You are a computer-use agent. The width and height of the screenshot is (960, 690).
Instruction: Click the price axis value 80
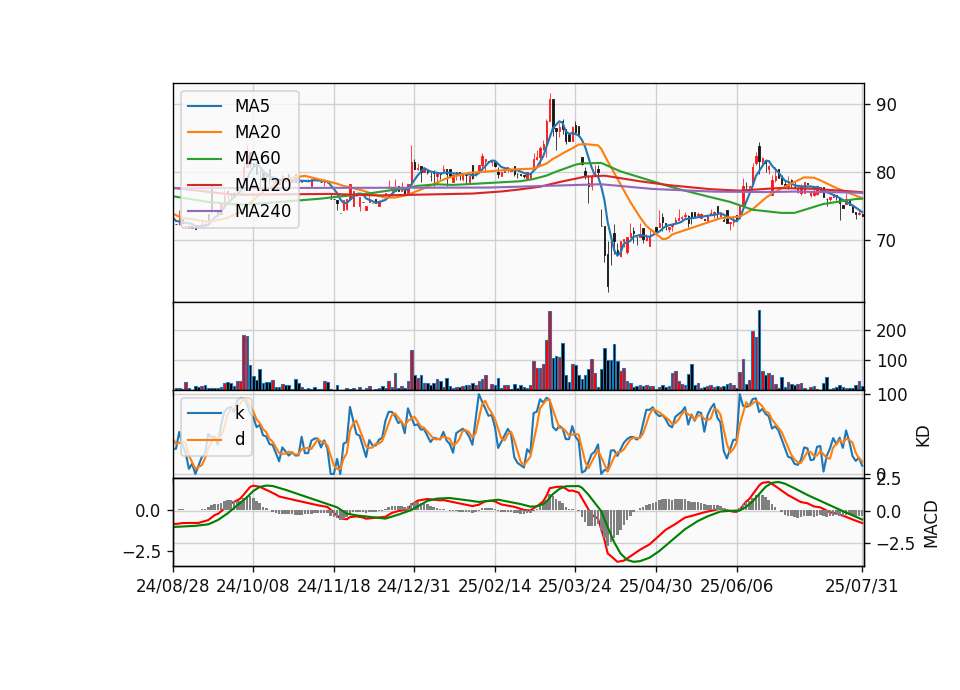pos(887,173)
